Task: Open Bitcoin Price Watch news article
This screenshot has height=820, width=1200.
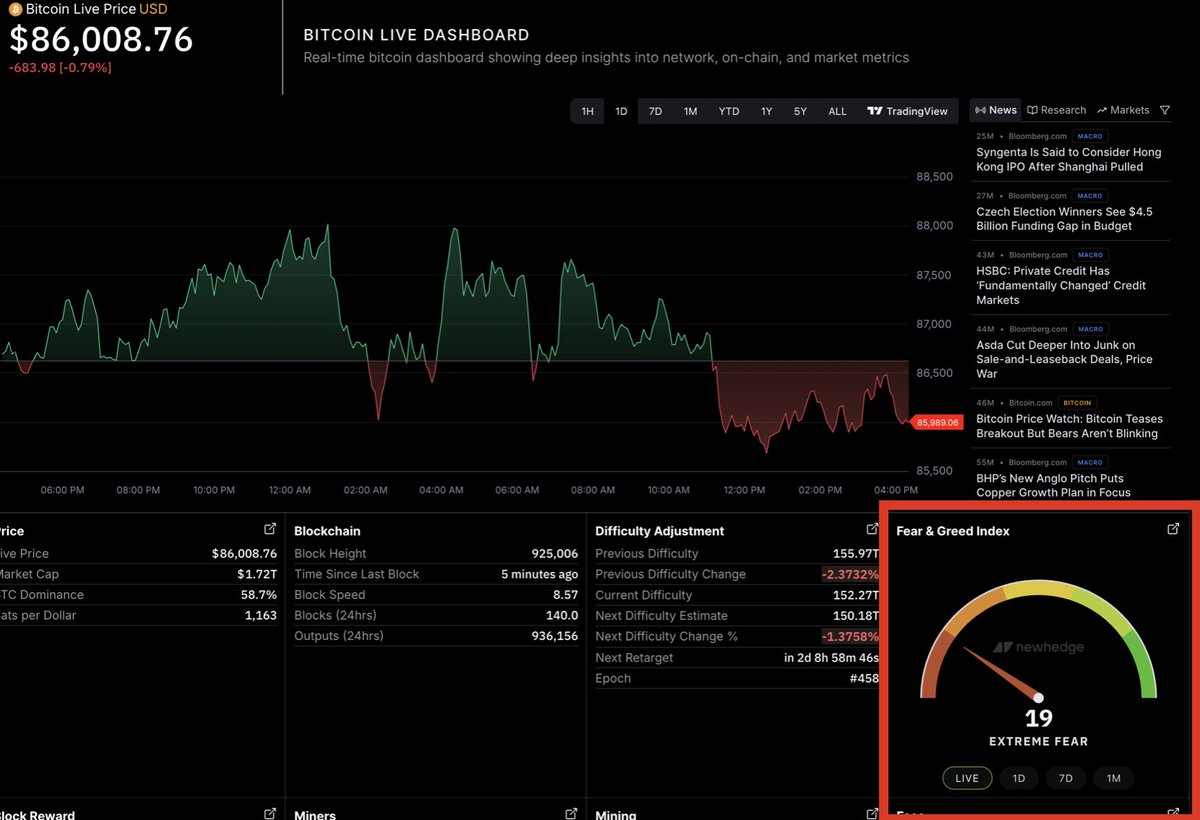Action: pos(1069,426)
